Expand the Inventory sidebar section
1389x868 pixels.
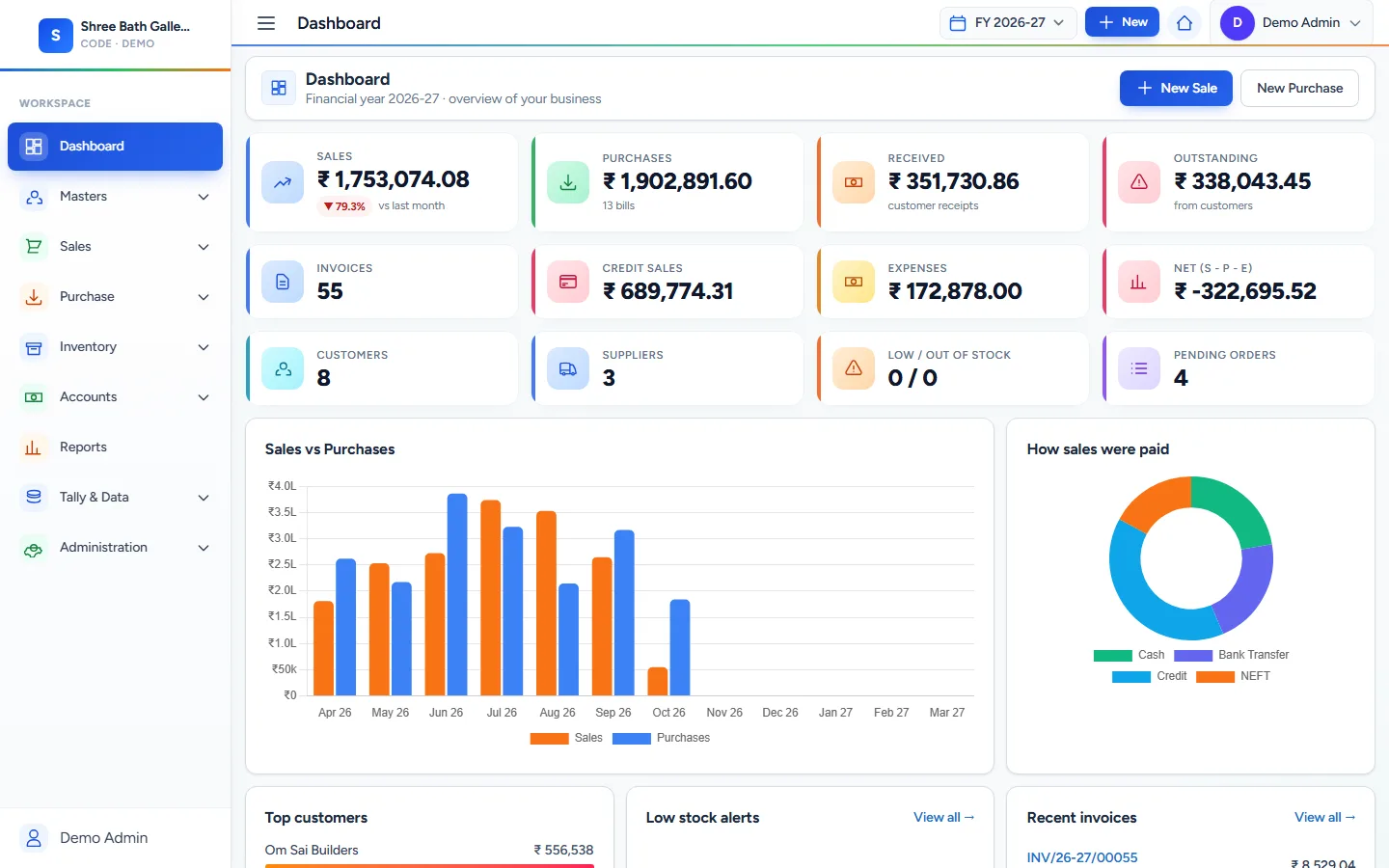pos(115,347)
